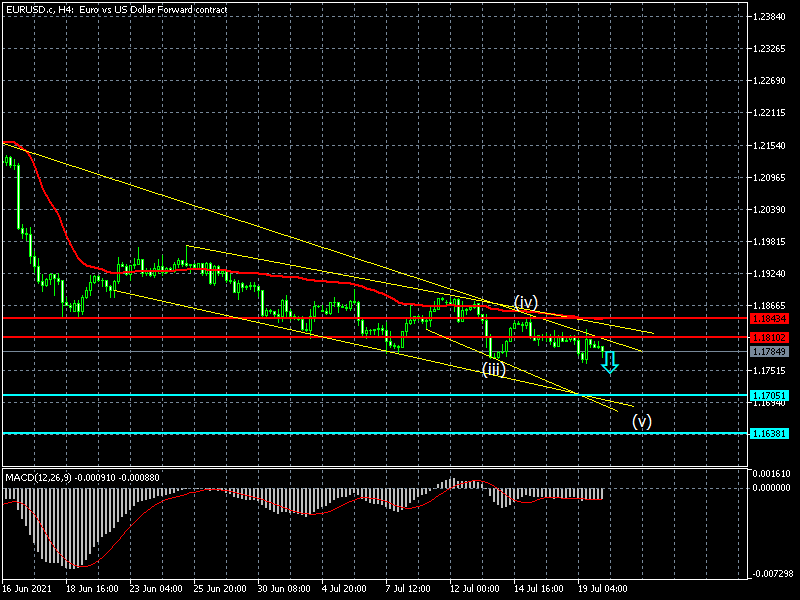Viewport: 800px width, 600px height.
Task: Click the 16 Jun 2021 date label
Action: pyautogui.click(x=28, y=588)
